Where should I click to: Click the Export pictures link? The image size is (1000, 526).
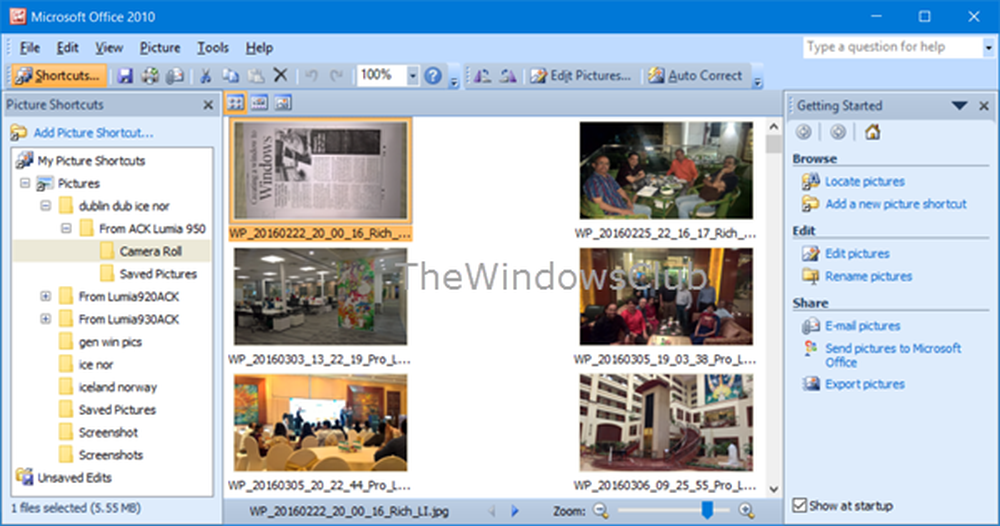click(x=864, y=384)
